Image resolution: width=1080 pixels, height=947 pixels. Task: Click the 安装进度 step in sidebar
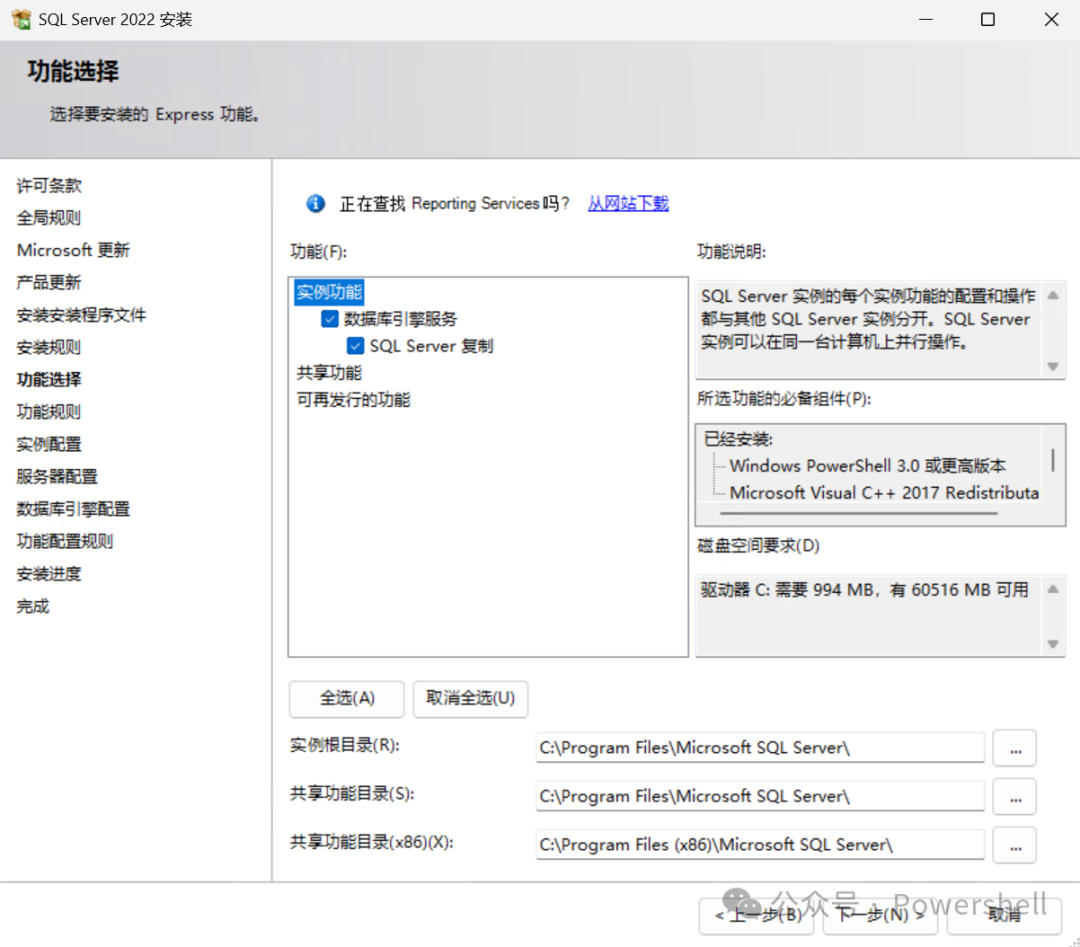[x=49, y=574]
